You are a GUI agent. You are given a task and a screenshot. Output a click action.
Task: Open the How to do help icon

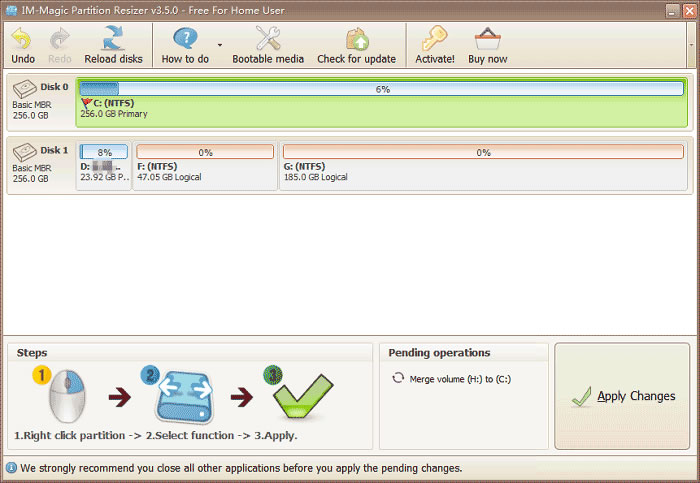185,38
